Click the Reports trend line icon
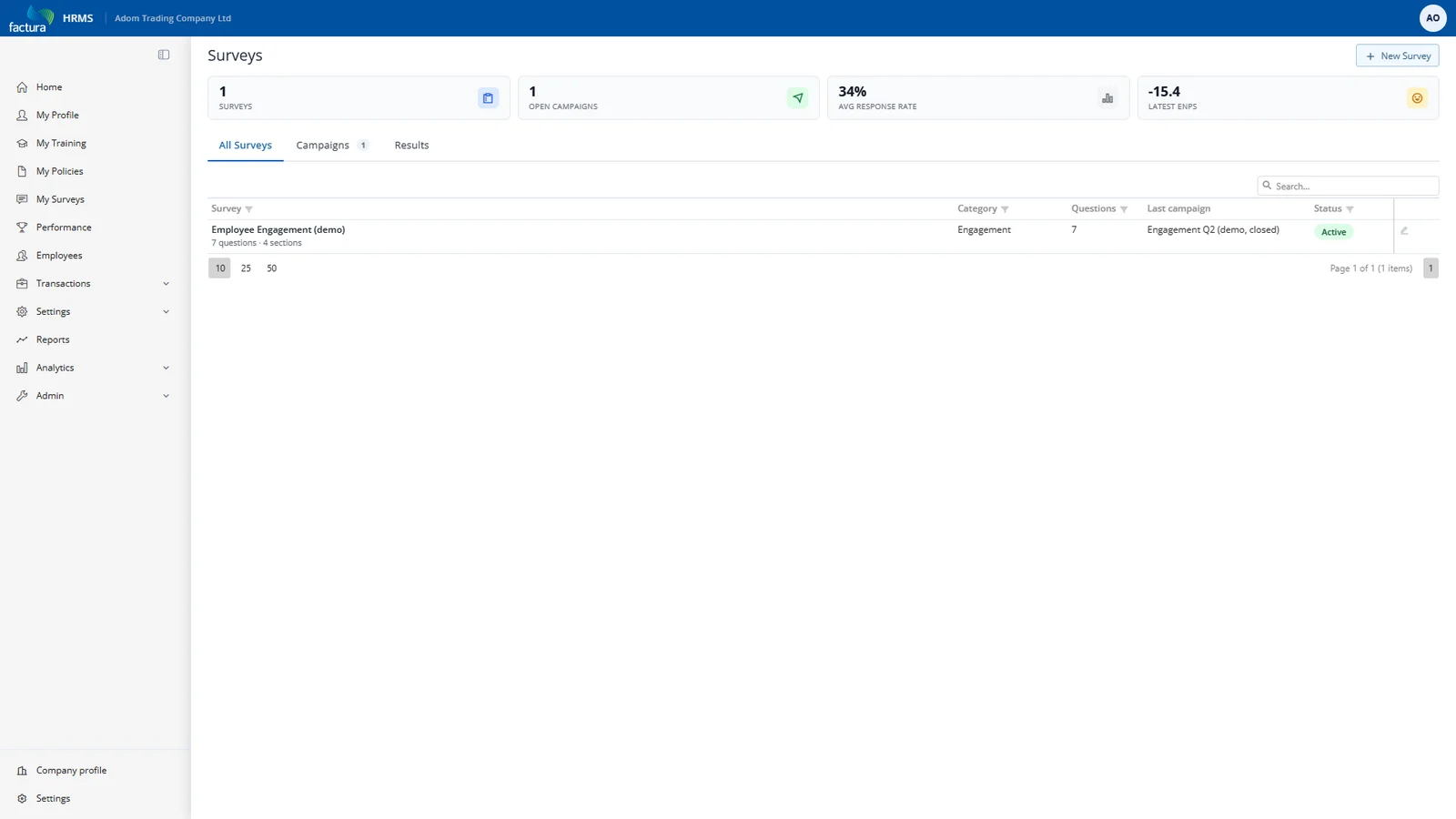 coord(22,340)
